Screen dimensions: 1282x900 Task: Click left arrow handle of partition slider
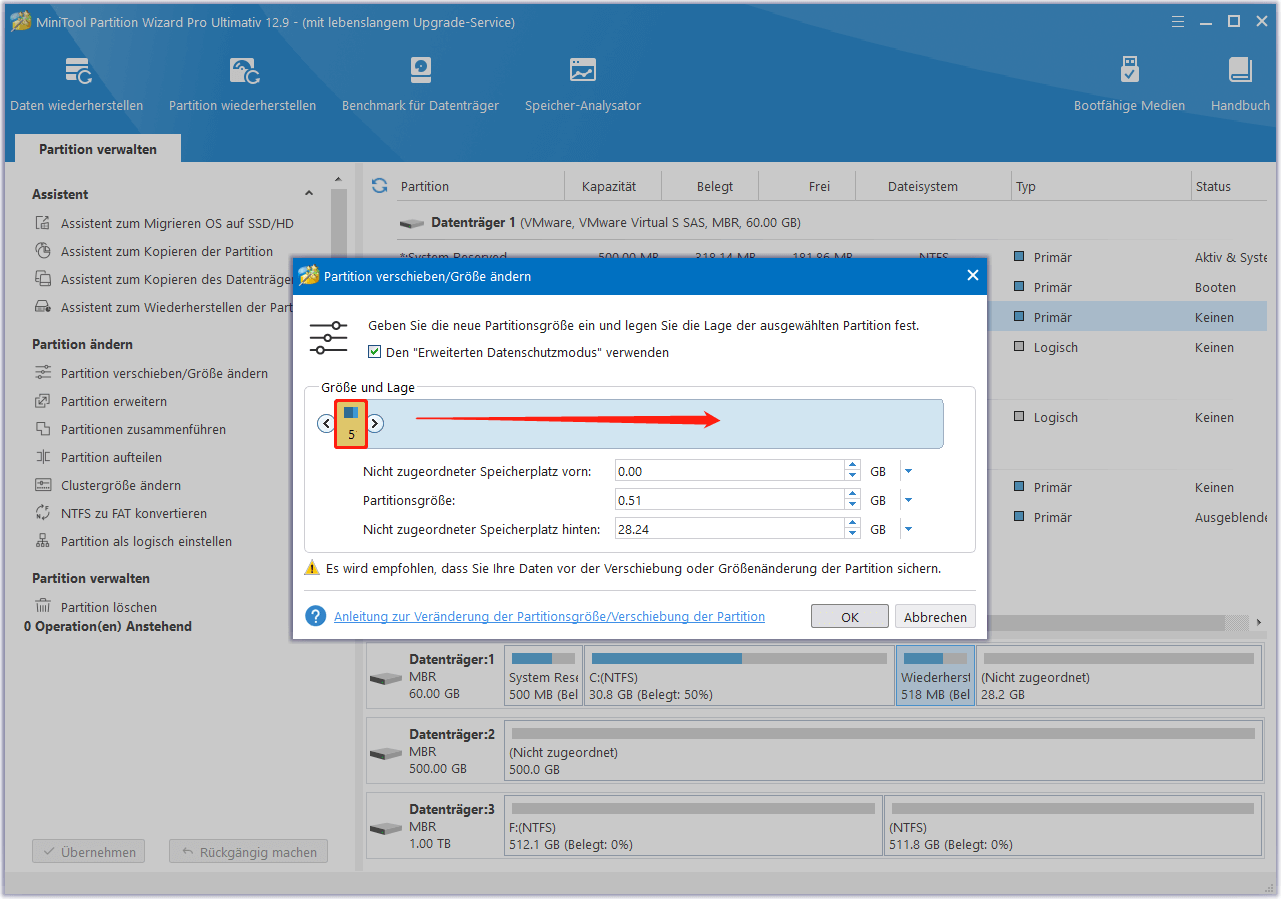click(326, 424)
